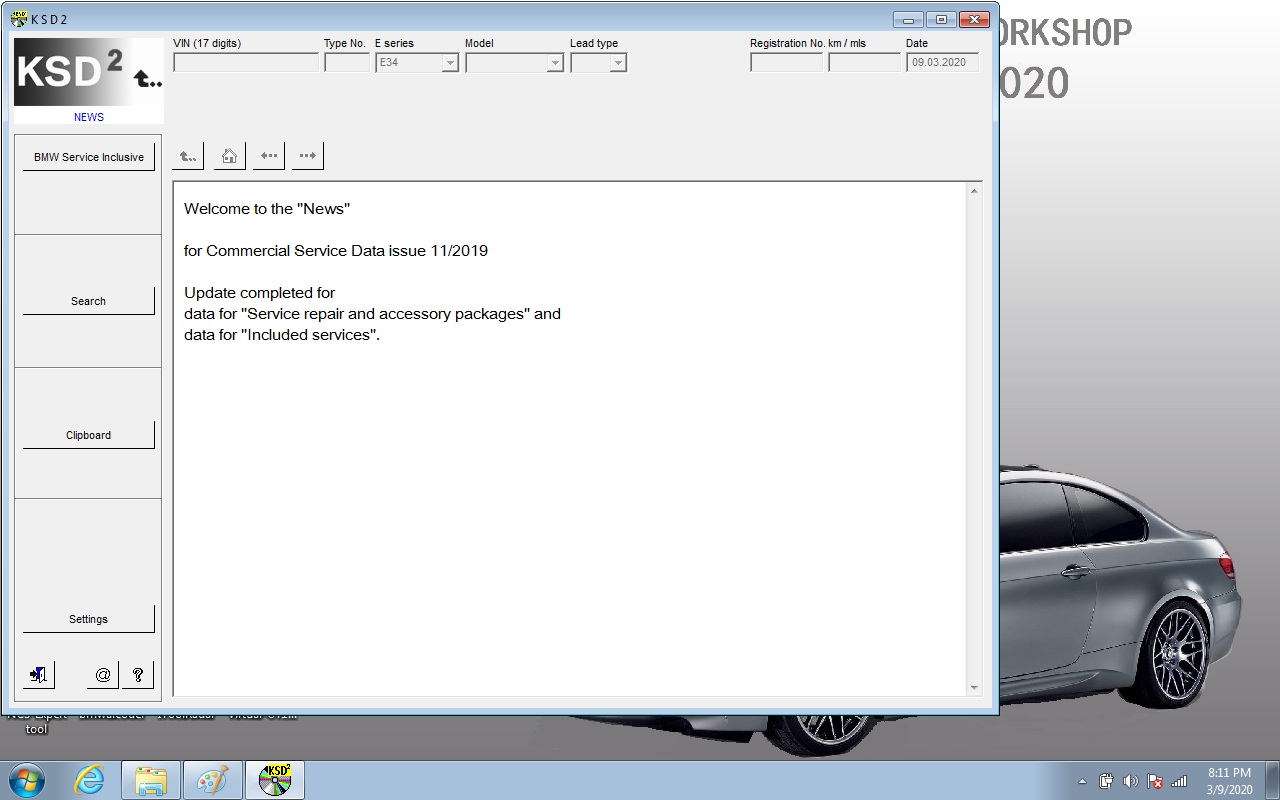Expand the Lead type dropdown

tap(599, 62)
